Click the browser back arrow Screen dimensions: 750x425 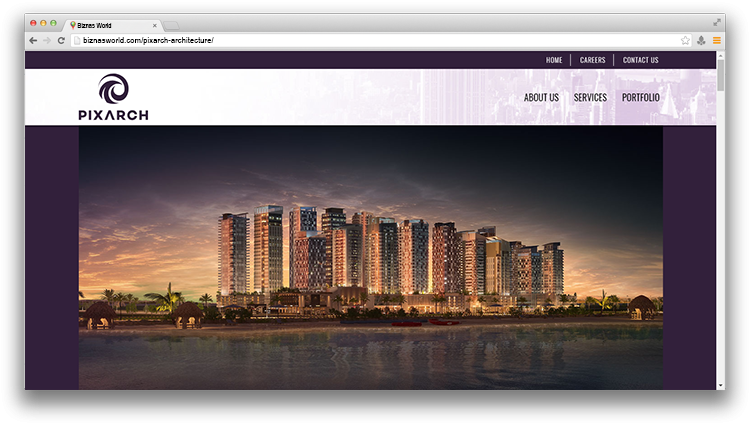[x=33, y=40]
